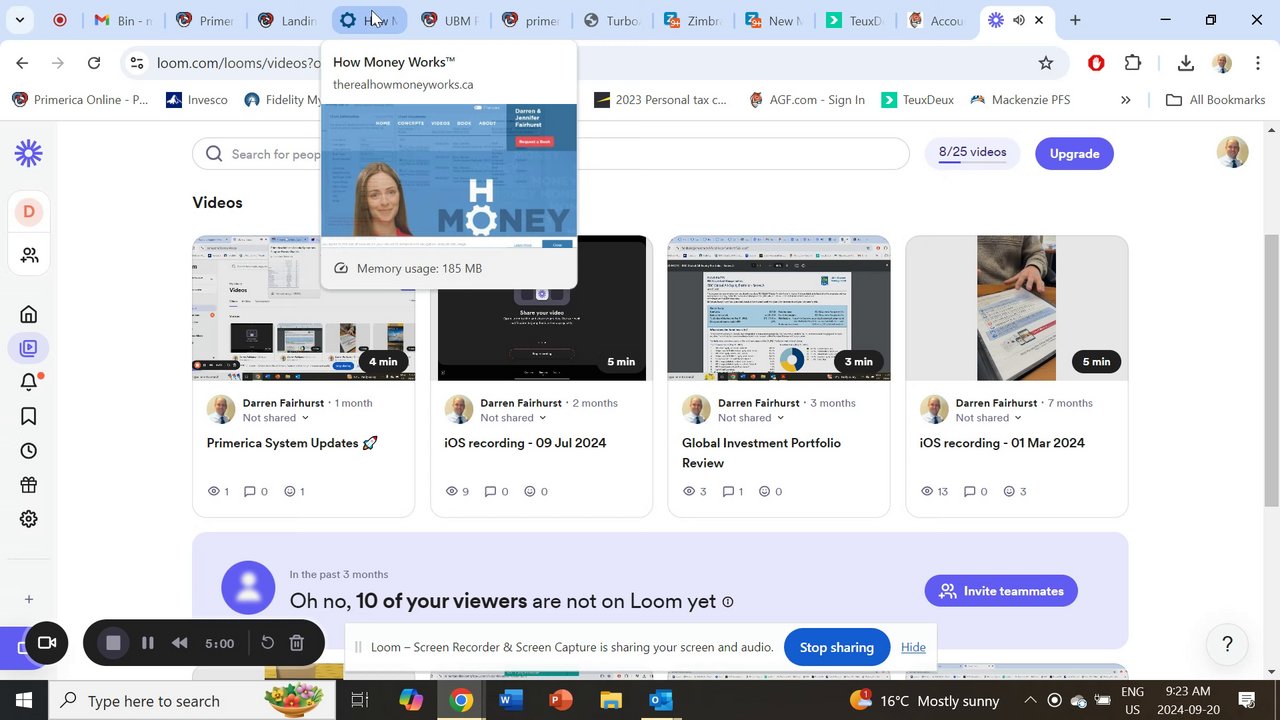Open the Windows Start menu
Screen dimensions: 1280x720
pyautogui.click(x=24, y=700)
